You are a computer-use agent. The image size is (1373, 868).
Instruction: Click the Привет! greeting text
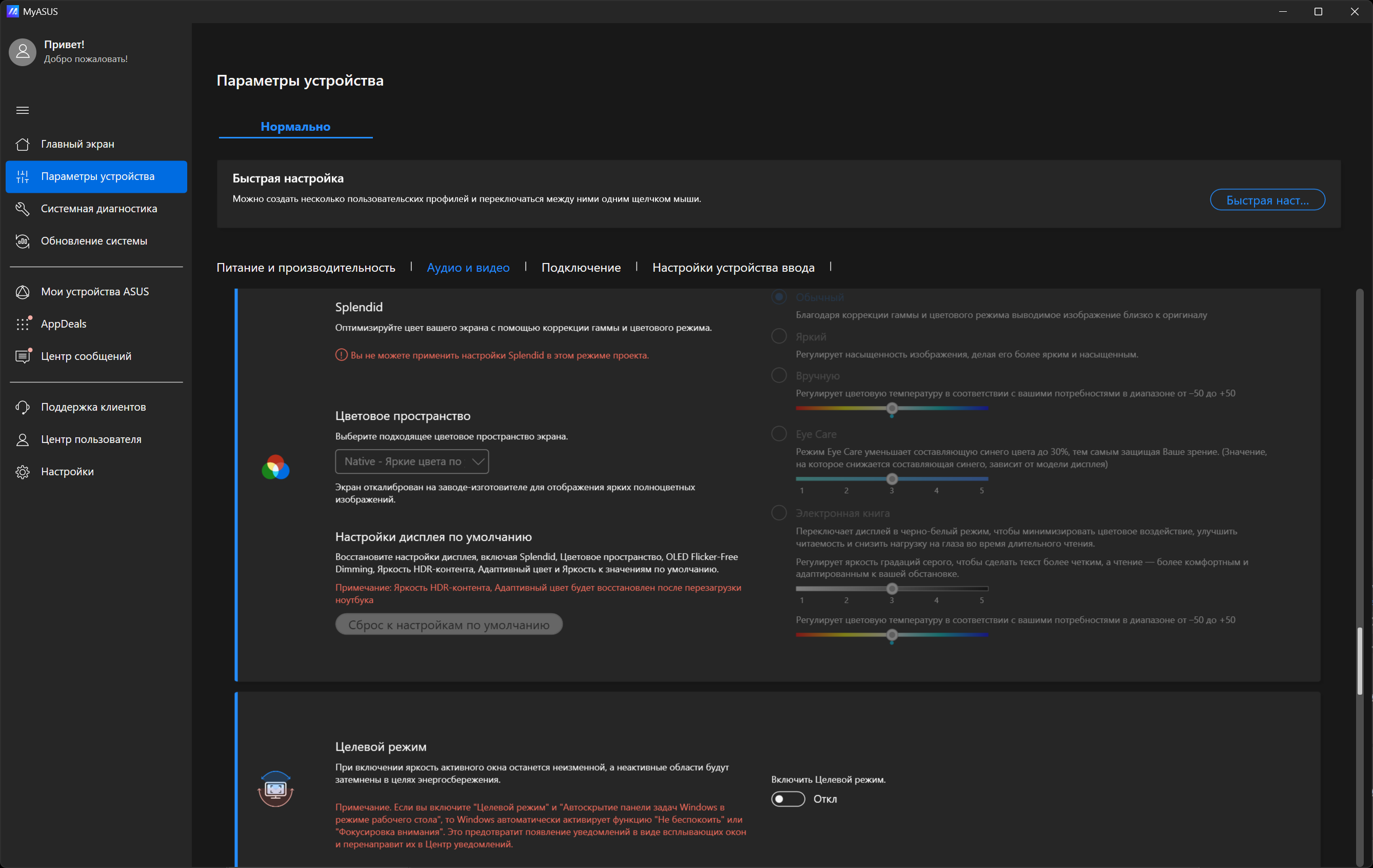(64, 45)
